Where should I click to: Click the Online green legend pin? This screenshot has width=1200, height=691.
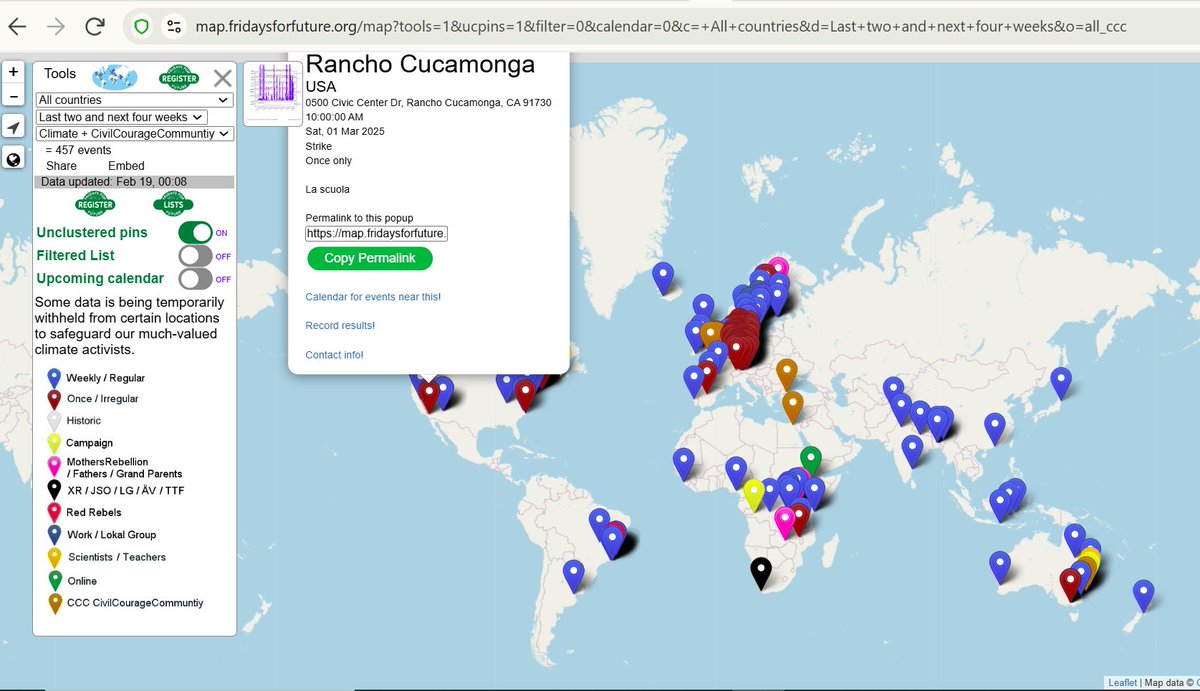tap(54, 579)
